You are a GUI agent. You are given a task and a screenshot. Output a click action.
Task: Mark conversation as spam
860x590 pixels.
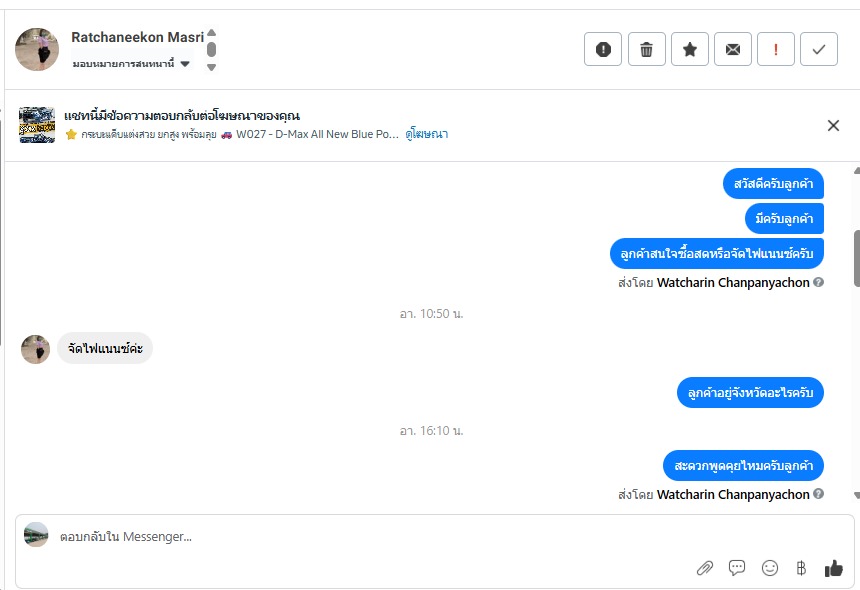click(603, 49)
